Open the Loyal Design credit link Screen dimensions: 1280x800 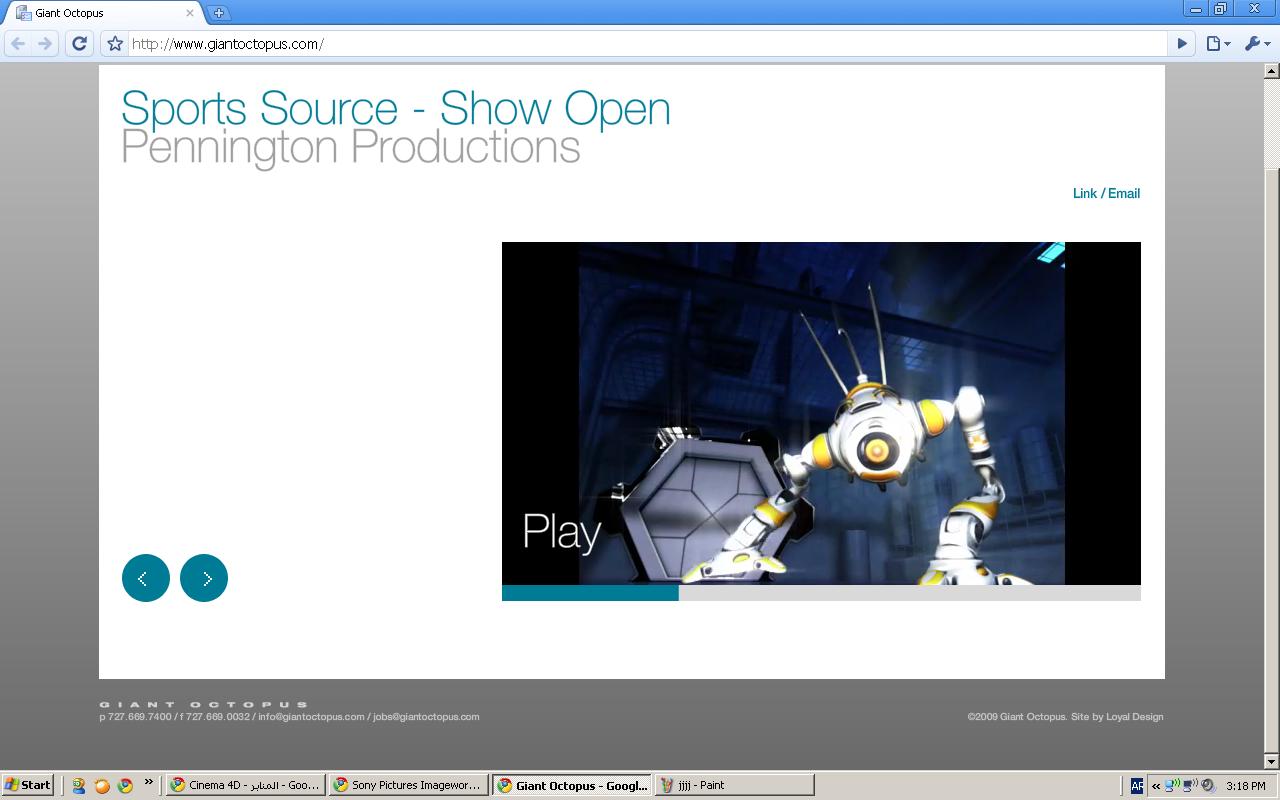point(1134,716)
